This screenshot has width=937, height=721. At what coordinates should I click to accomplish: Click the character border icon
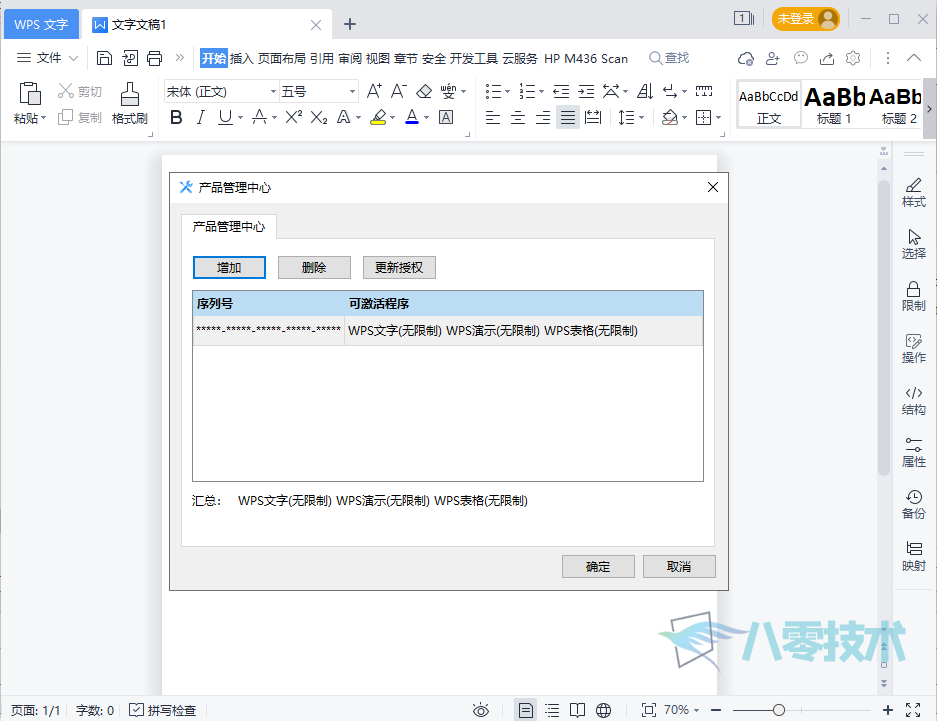pos(446,117)
